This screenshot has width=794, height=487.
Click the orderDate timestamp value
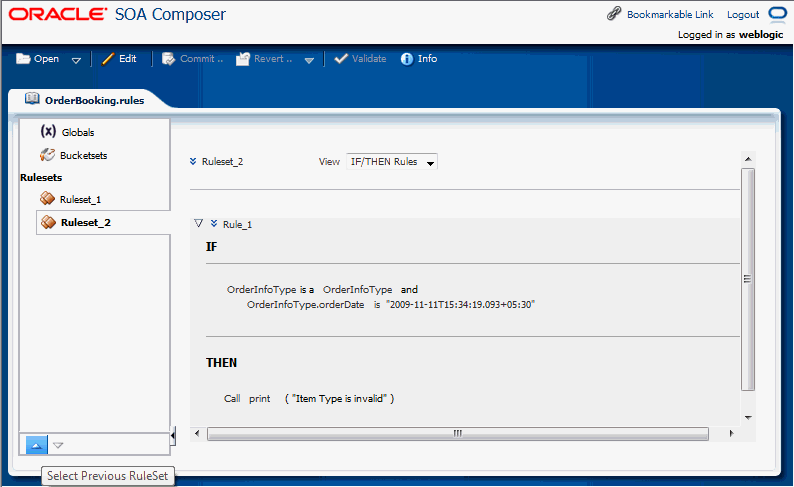460,305
